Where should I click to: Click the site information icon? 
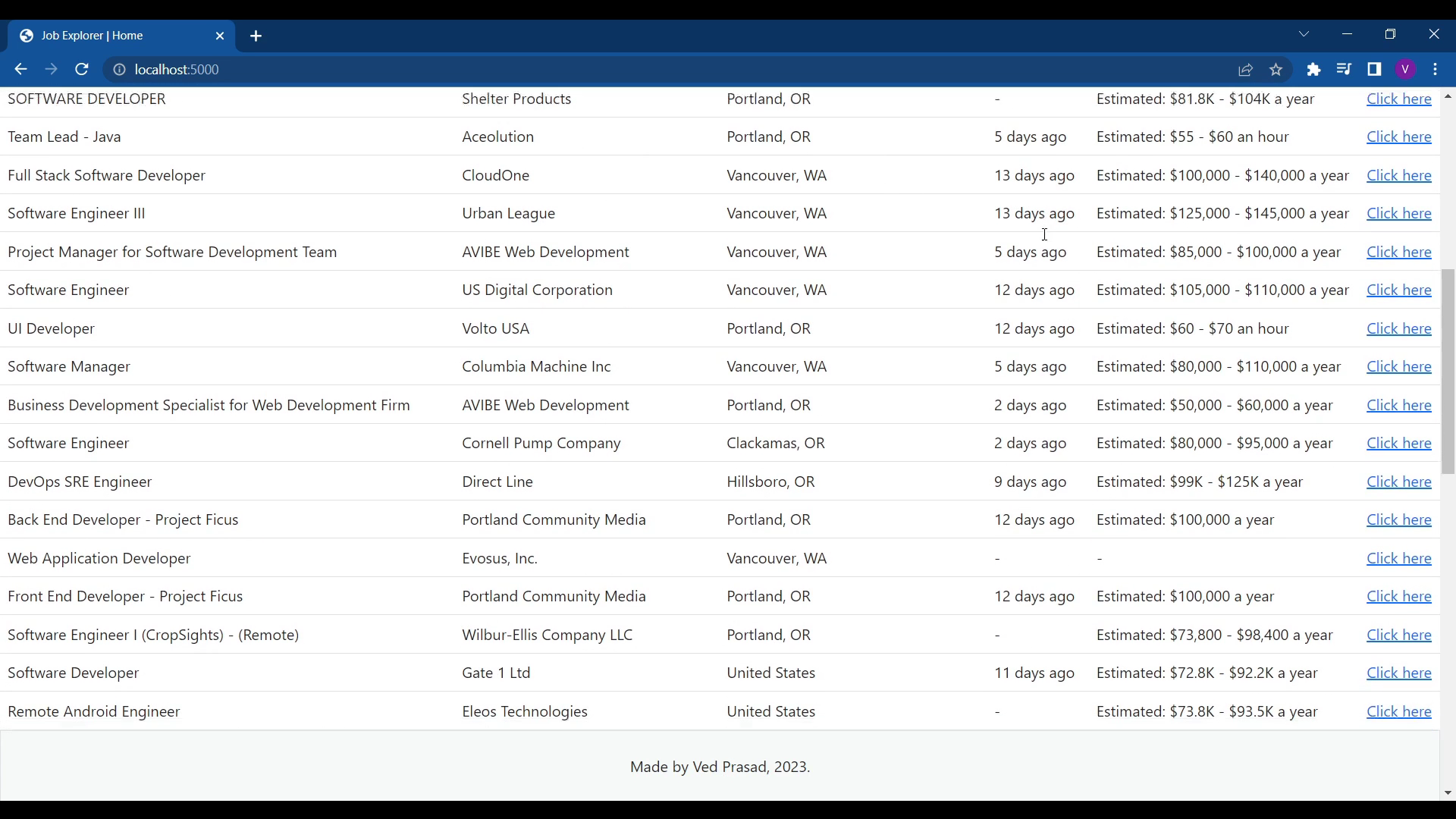[x=119, y=70]
